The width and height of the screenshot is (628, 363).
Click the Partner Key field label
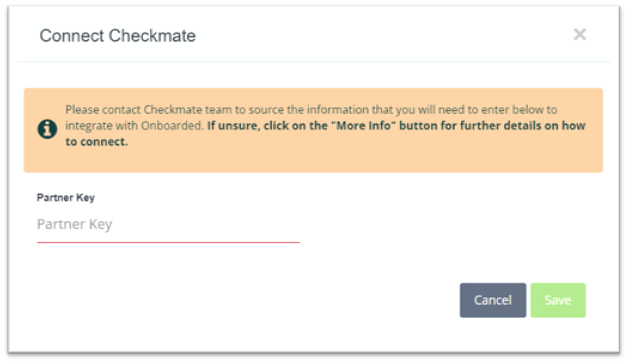[x=66, y=198]
